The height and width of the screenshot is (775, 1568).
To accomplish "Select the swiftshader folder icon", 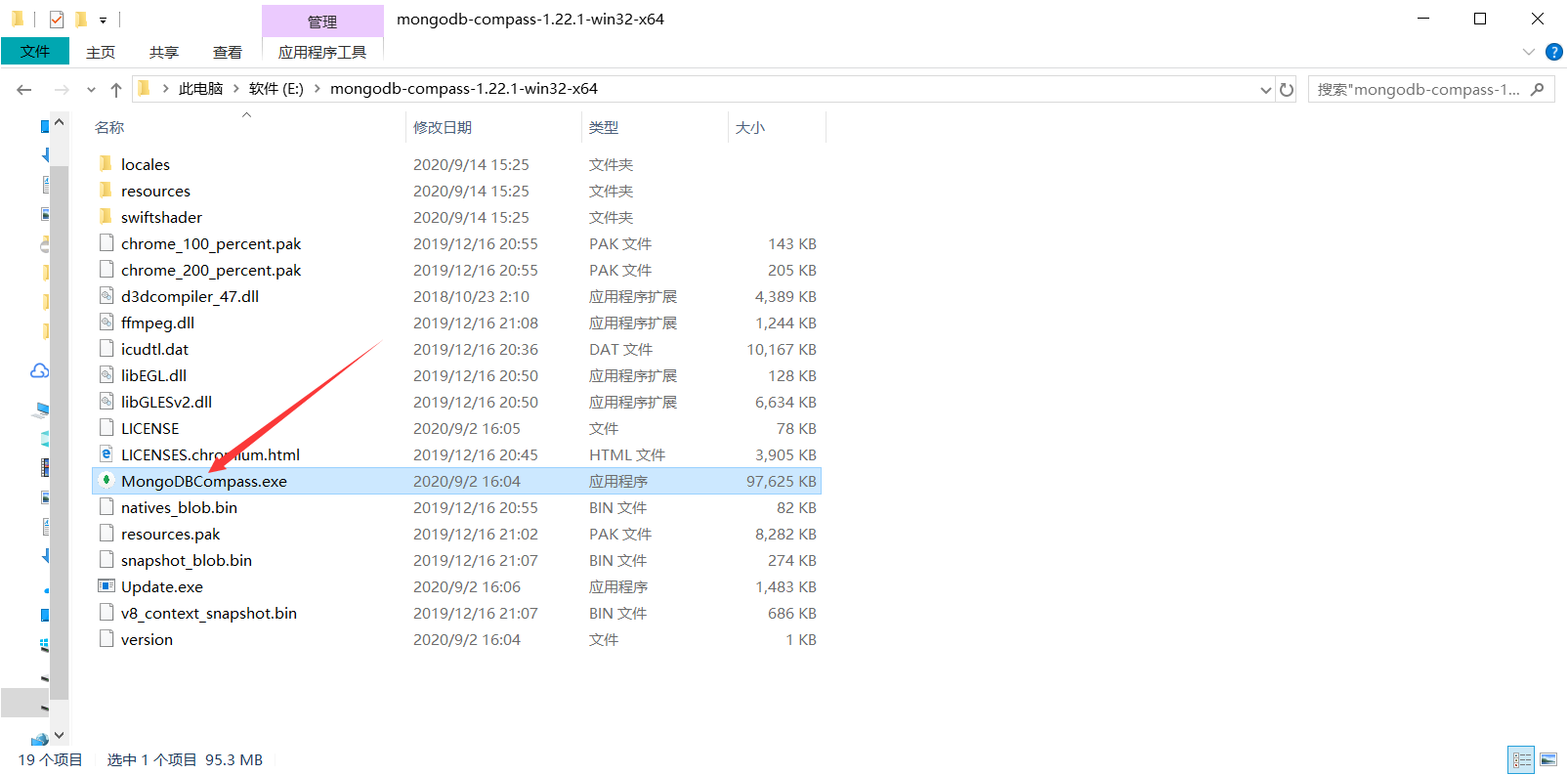I will tap(106, 217).
